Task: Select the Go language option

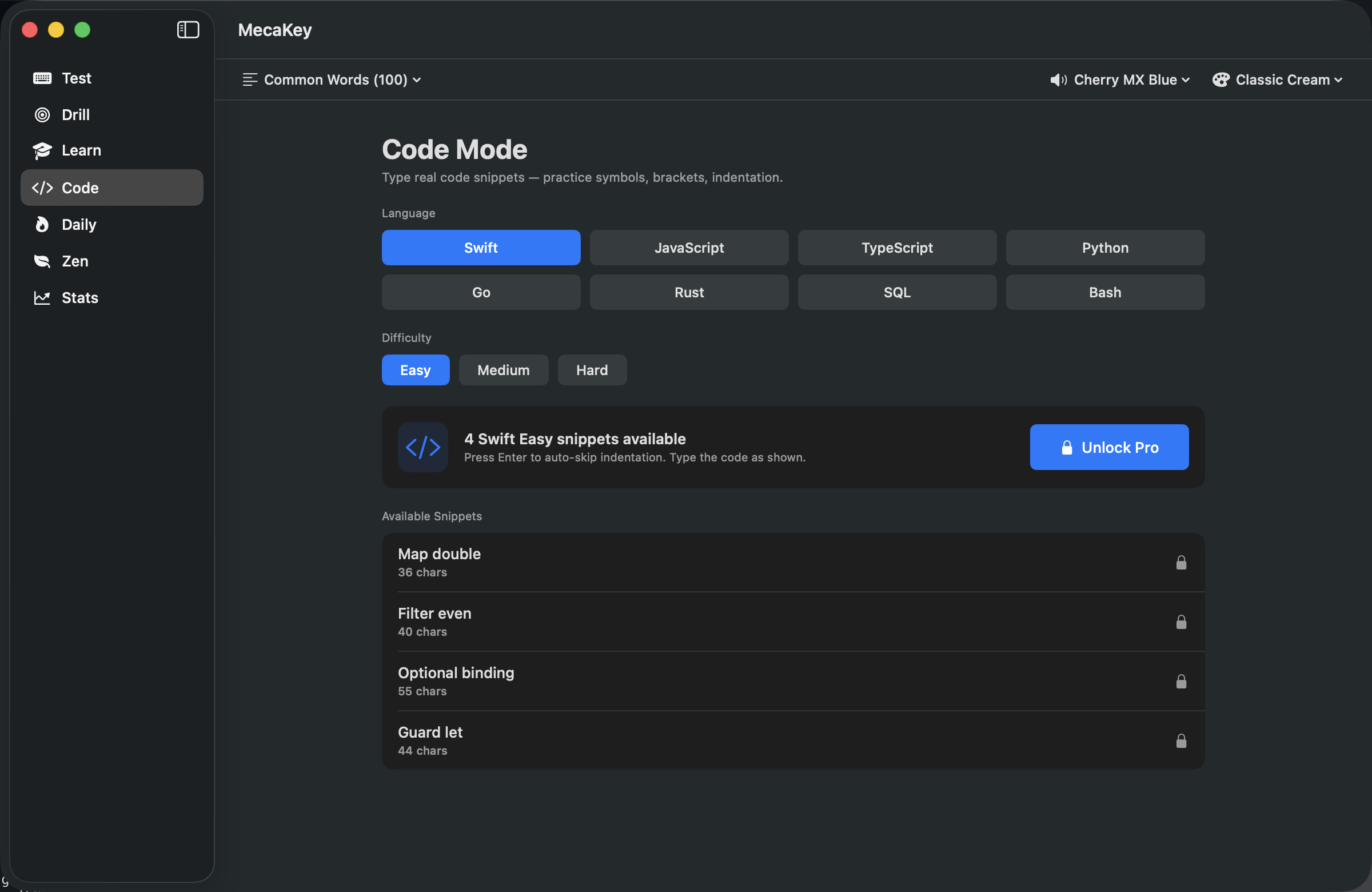Action: (x=481, y=292)
